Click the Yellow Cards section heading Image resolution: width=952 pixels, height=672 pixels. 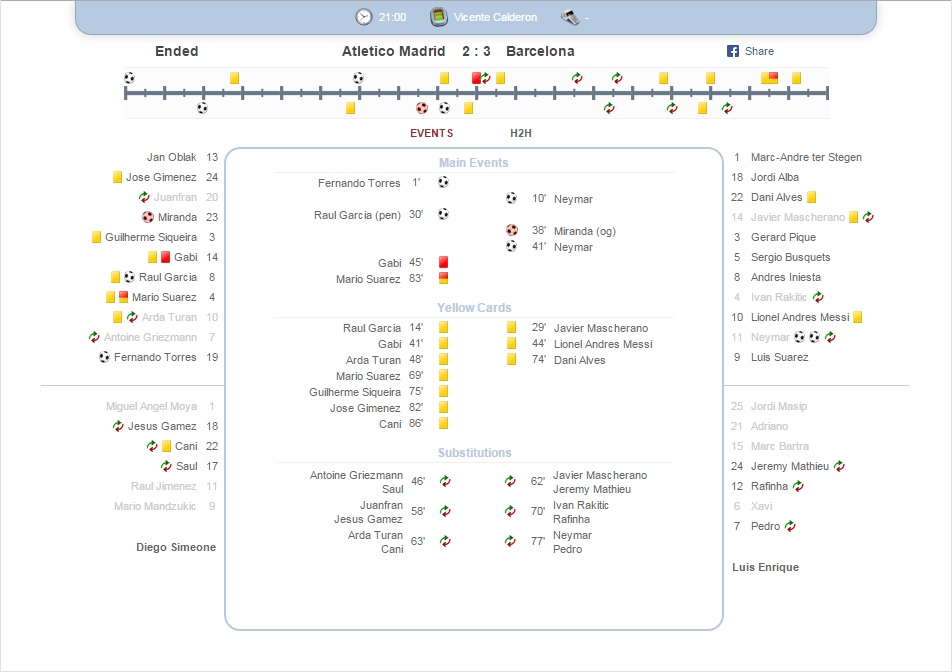pyautogui.click(x=474, y=308)
